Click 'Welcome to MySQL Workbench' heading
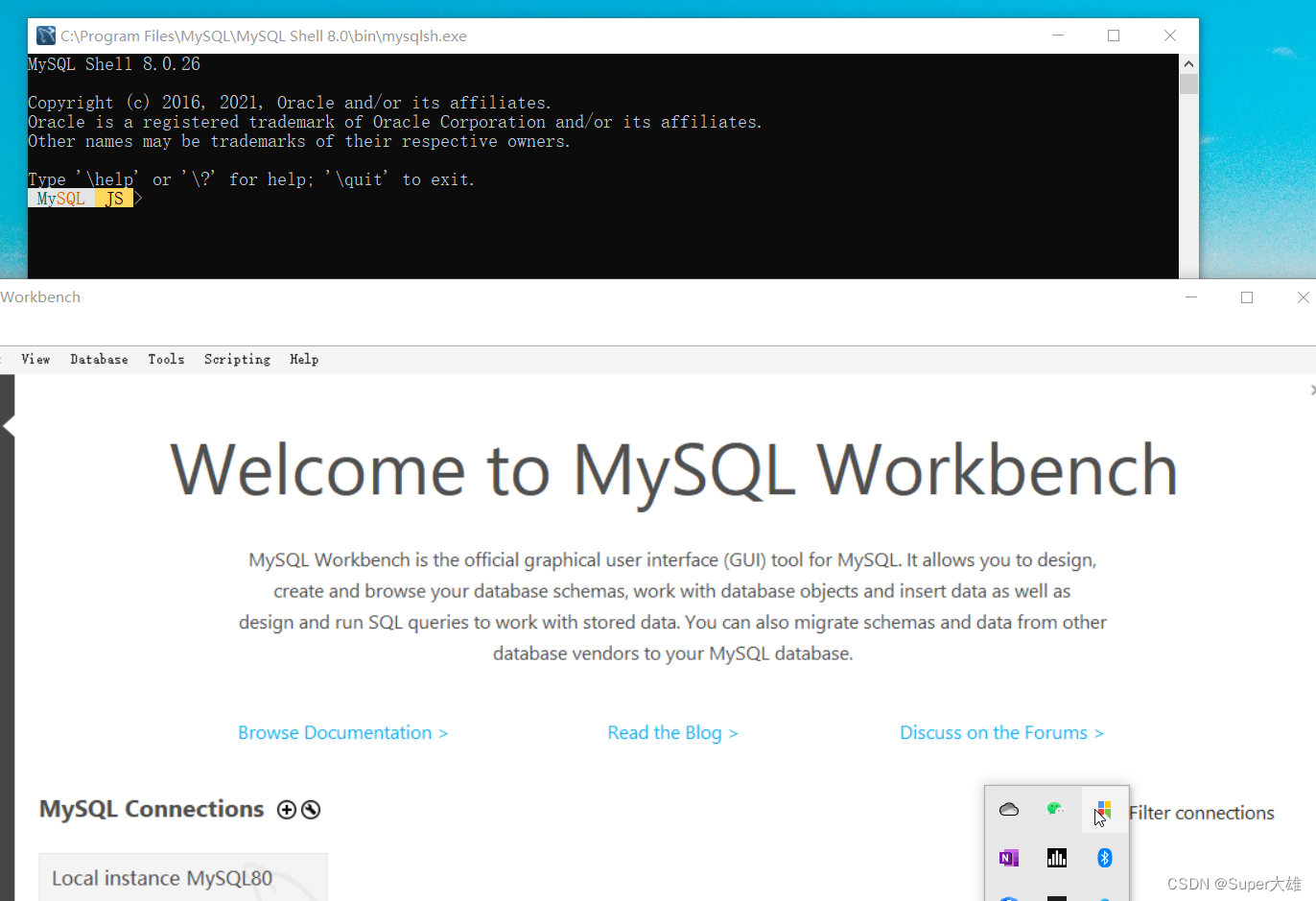The height and width of the screenshot is (901, 1316). [673, 470]
